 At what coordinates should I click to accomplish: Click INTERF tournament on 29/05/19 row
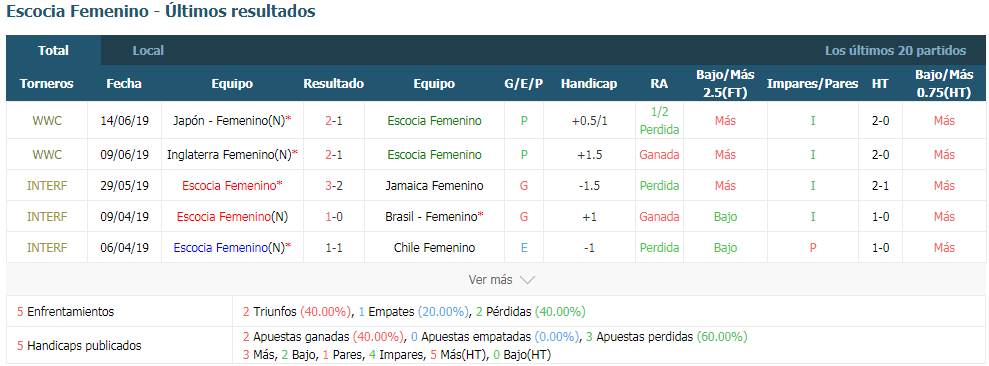[x=47, y=186]
